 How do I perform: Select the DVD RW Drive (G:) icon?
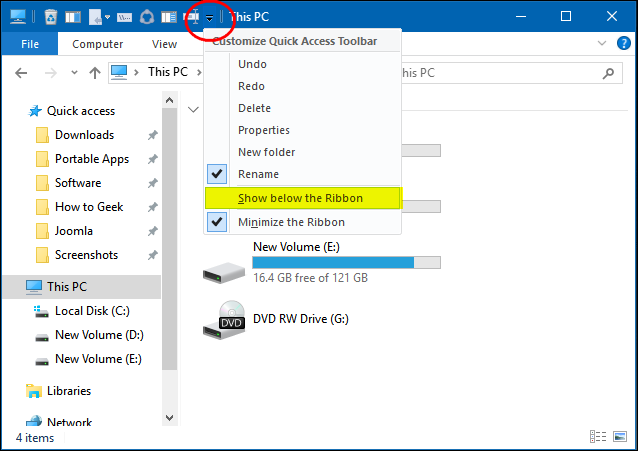click(x=221, y=319)
